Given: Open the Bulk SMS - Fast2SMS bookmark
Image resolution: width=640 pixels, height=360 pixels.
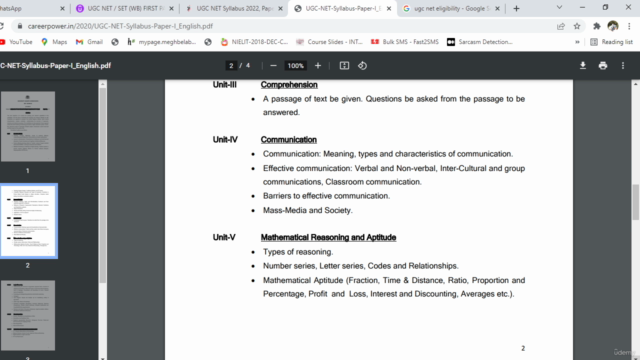Looking at the screenshot, I should click(405, 42).
